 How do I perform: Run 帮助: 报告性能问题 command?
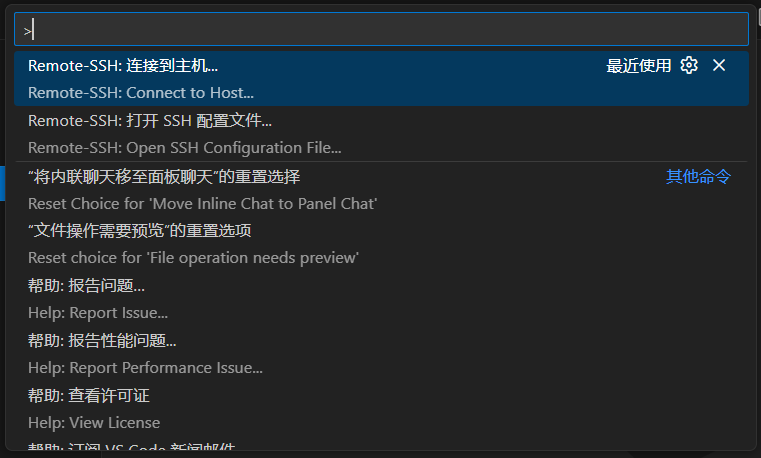pyautogui.click(x=102, y=341)
